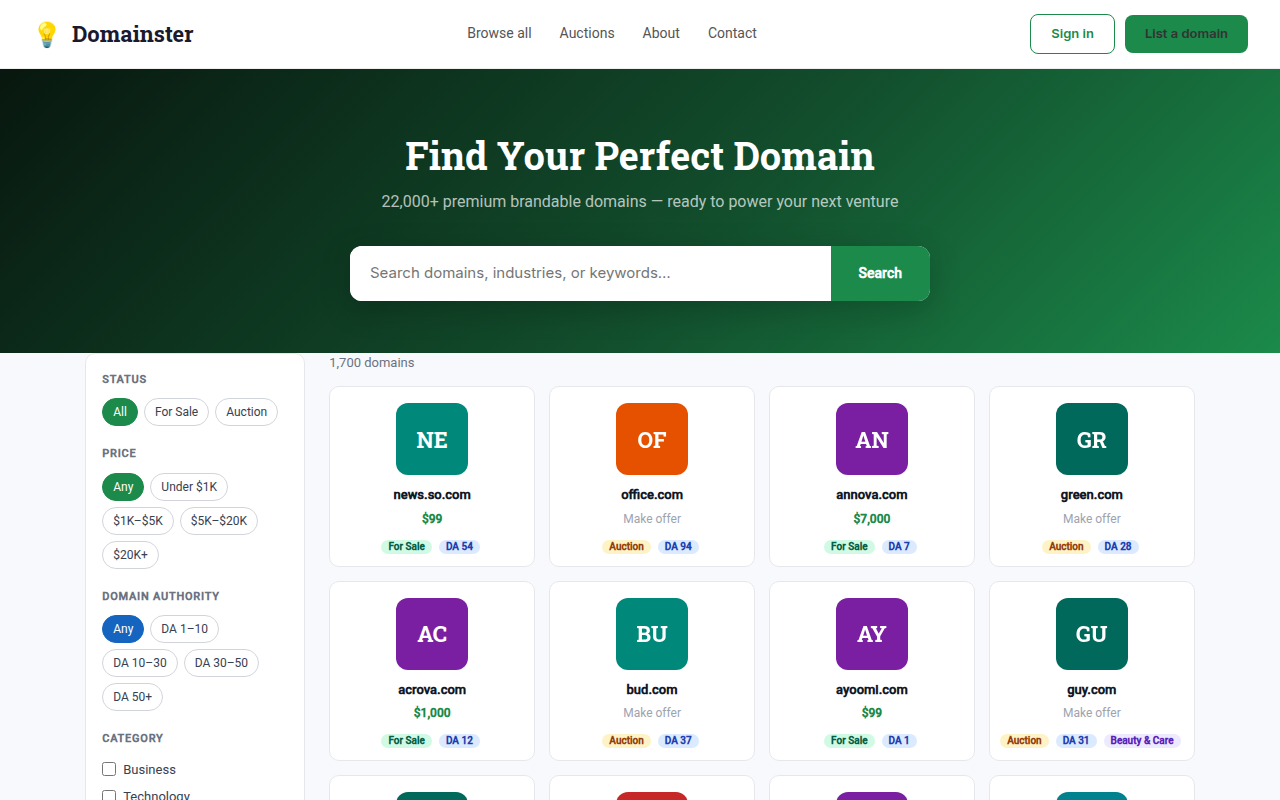Image resolution: width=1280 pixels, height=800 pixels.
Task: Click the DA 54 badge on news.so.com
Action: 459,547
